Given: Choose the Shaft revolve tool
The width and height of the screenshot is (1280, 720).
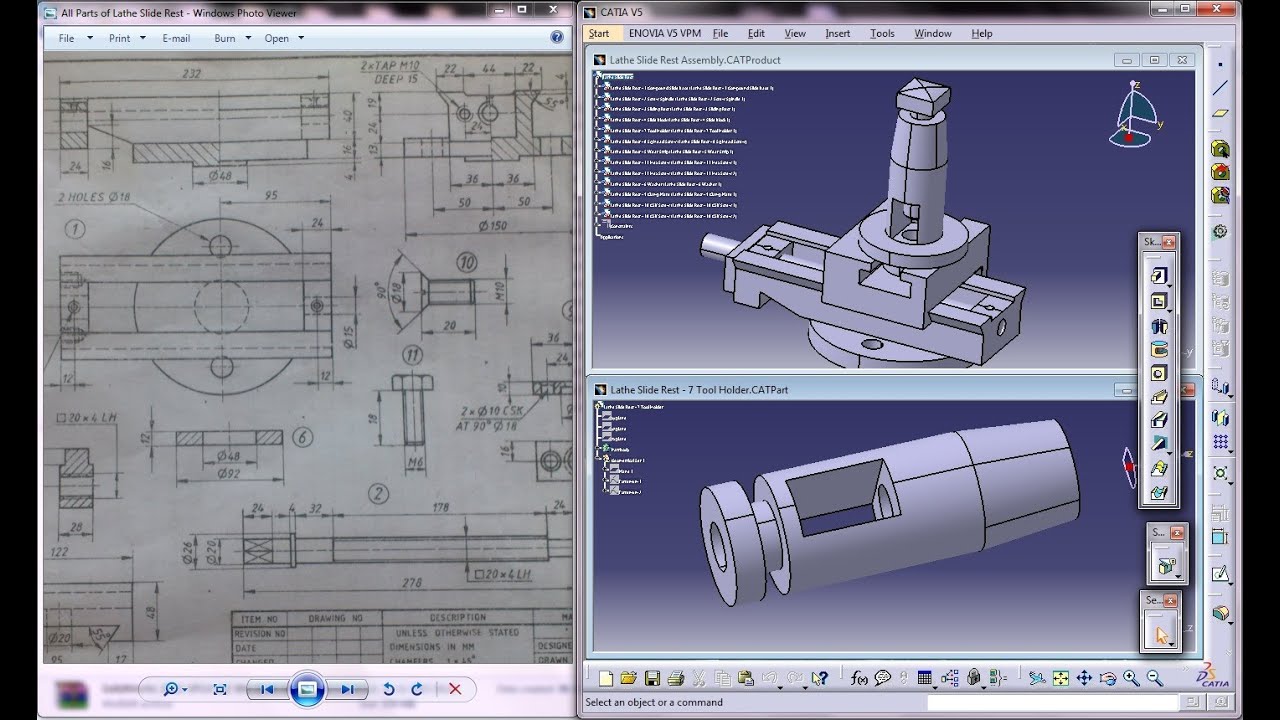Looking at the screenshot, I should [1158, 325].
